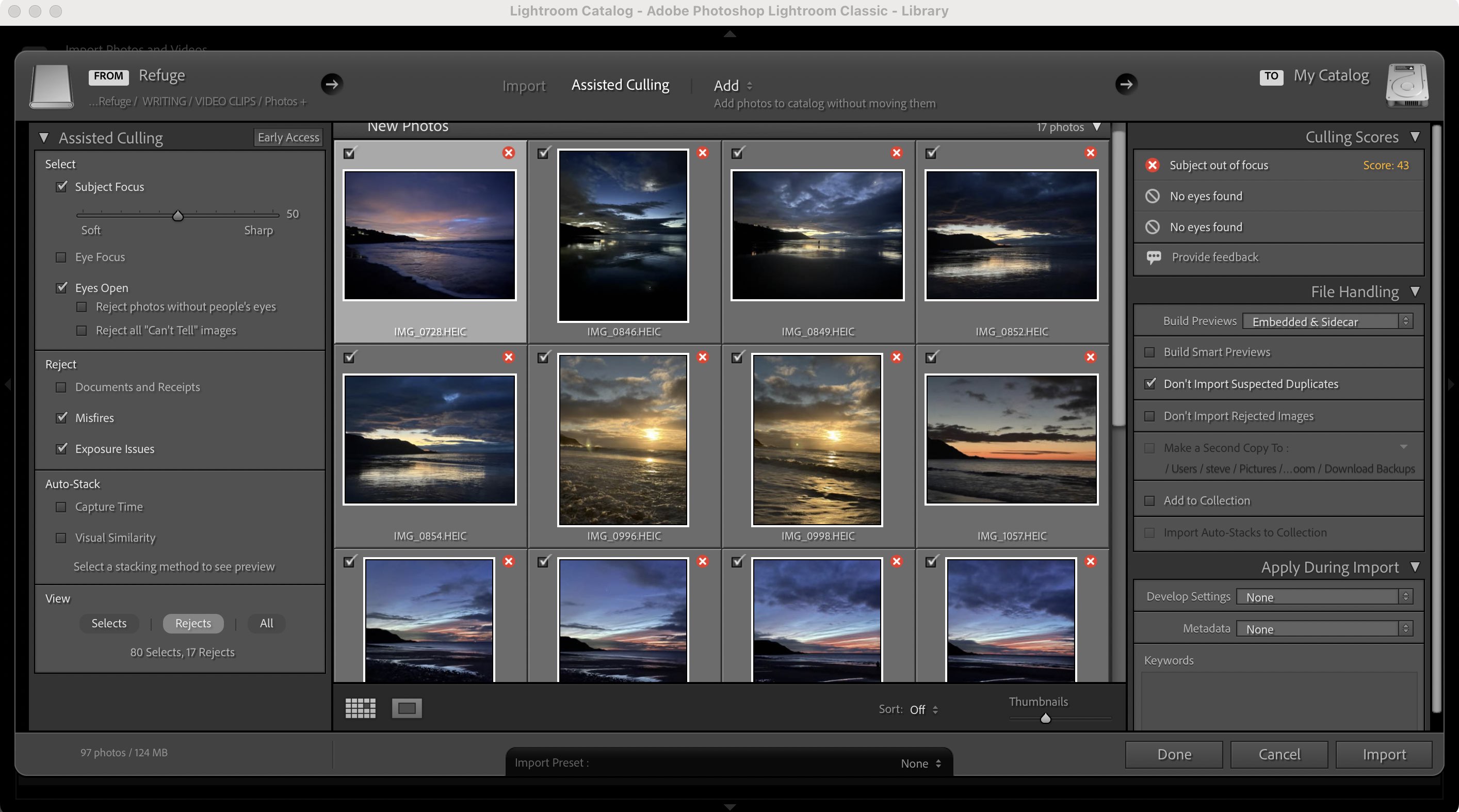Collapse the Apply During Import panel
The width and height of the screenshot is (1459, 812).
[1415, 567]
